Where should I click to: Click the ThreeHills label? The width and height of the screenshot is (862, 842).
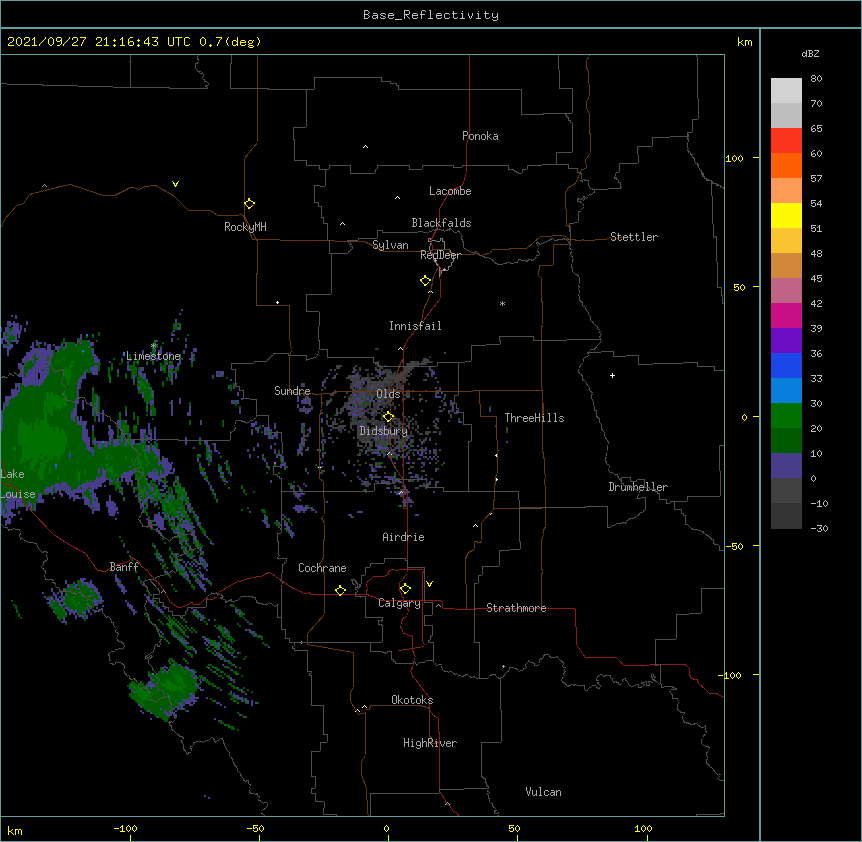tap(534, 418)
